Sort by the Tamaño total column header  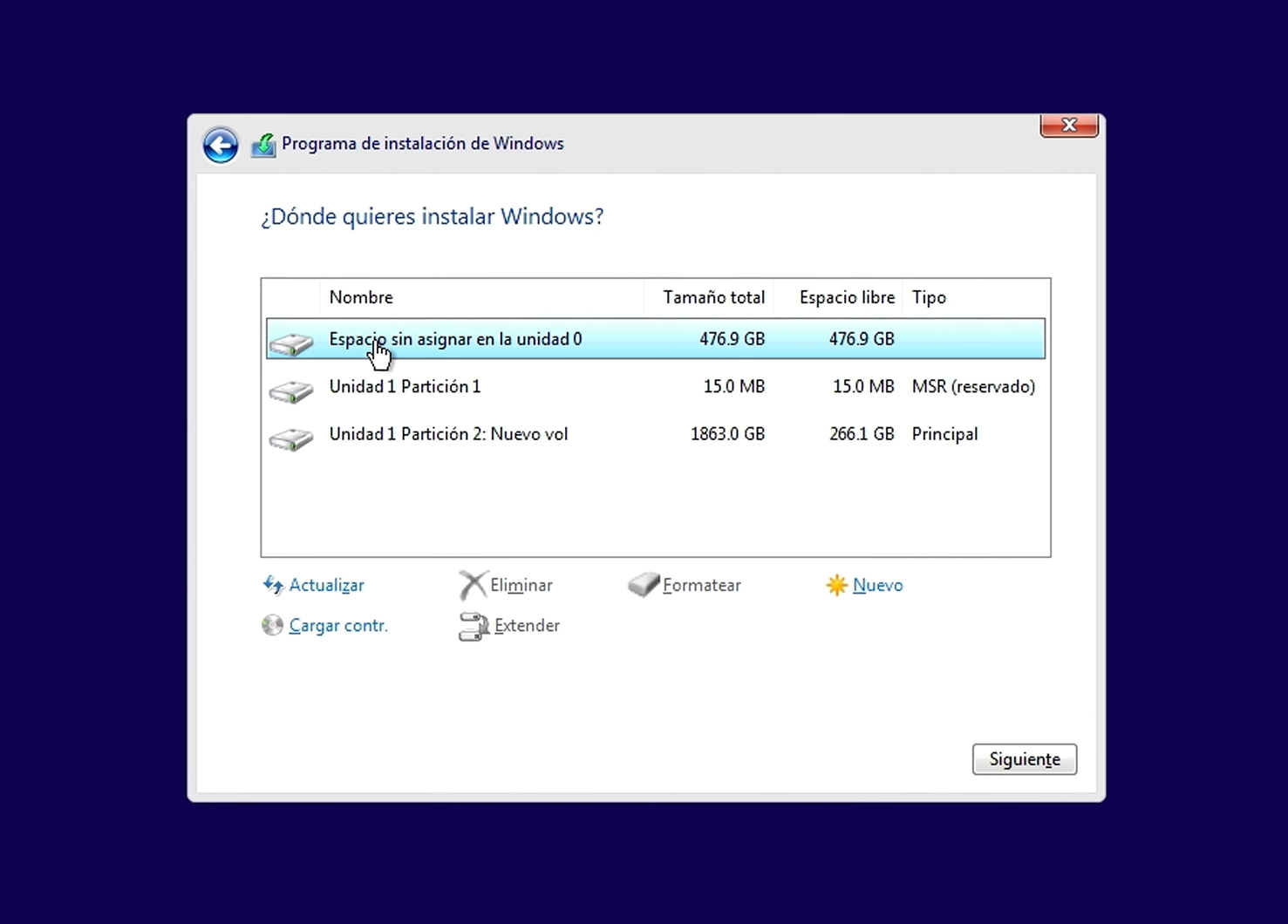coord(708,297)
